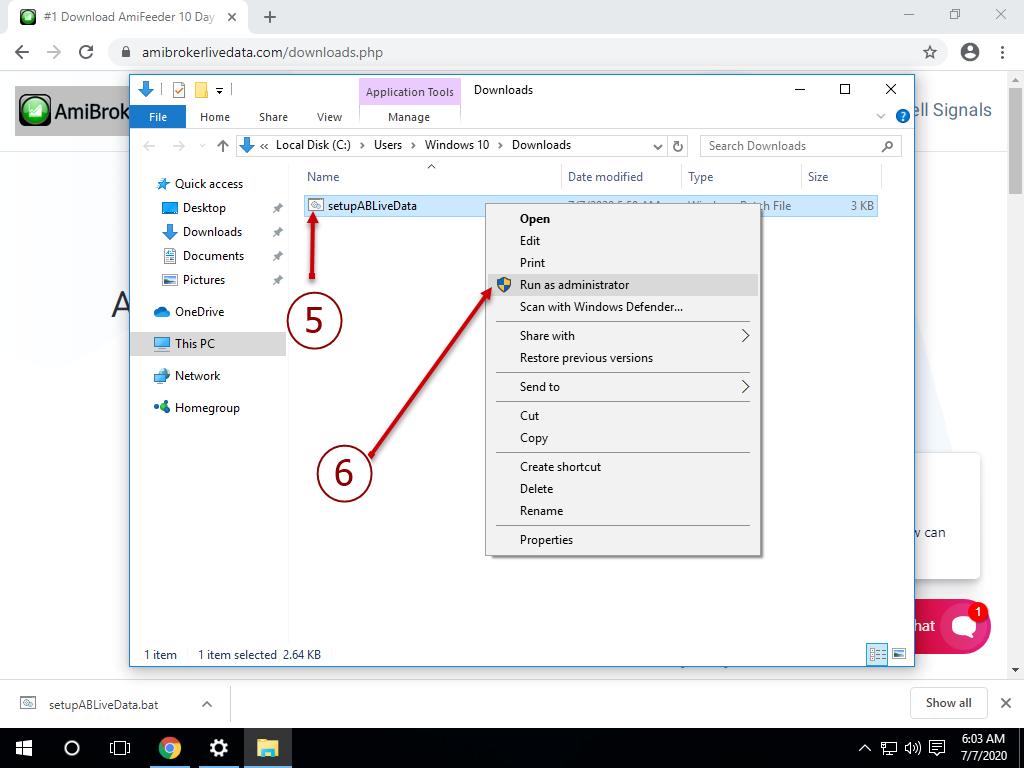Go up one folder level arrow
1024x768 pixels.
click(x=223, y=146)
